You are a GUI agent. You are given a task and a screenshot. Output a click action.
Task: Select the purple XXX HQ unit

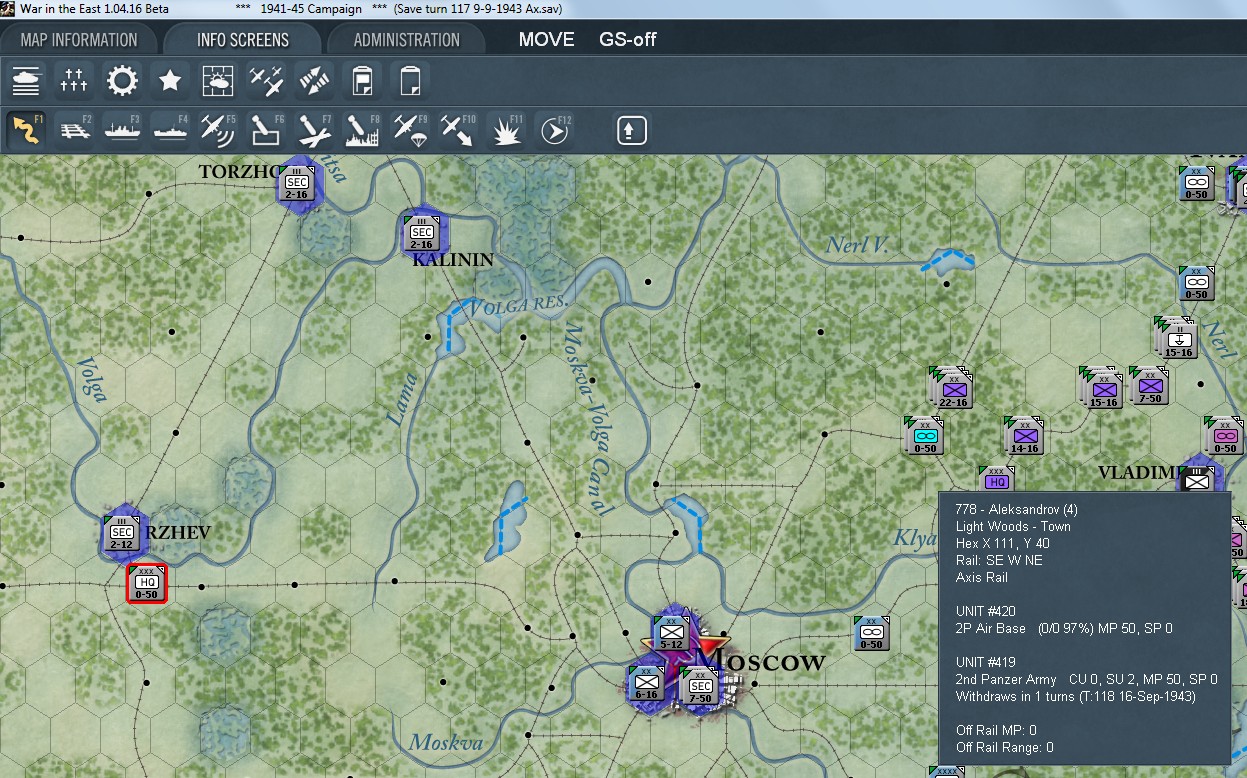(996, 479)
